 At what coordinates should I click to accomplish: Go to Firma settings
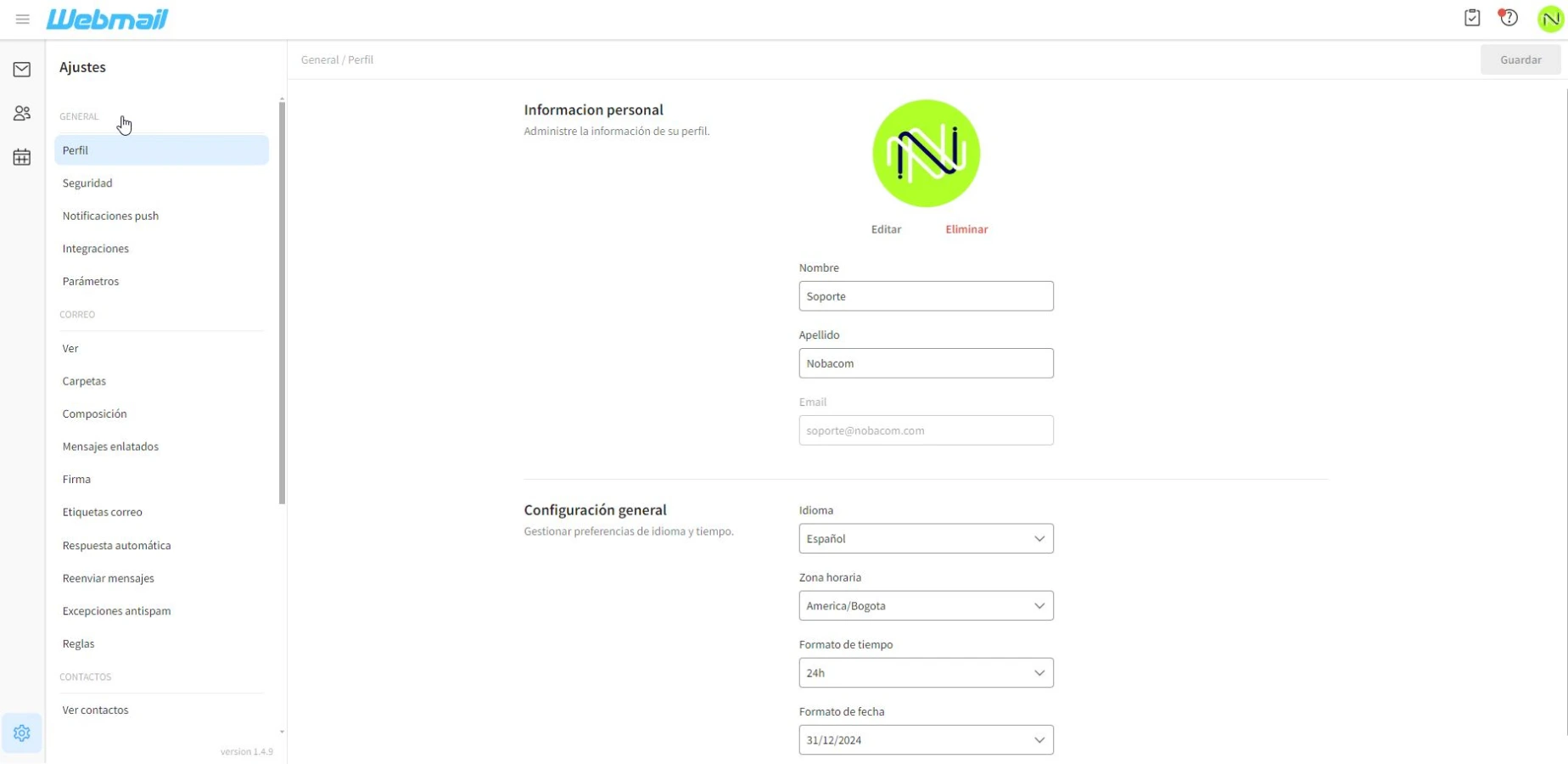(76, 480)
